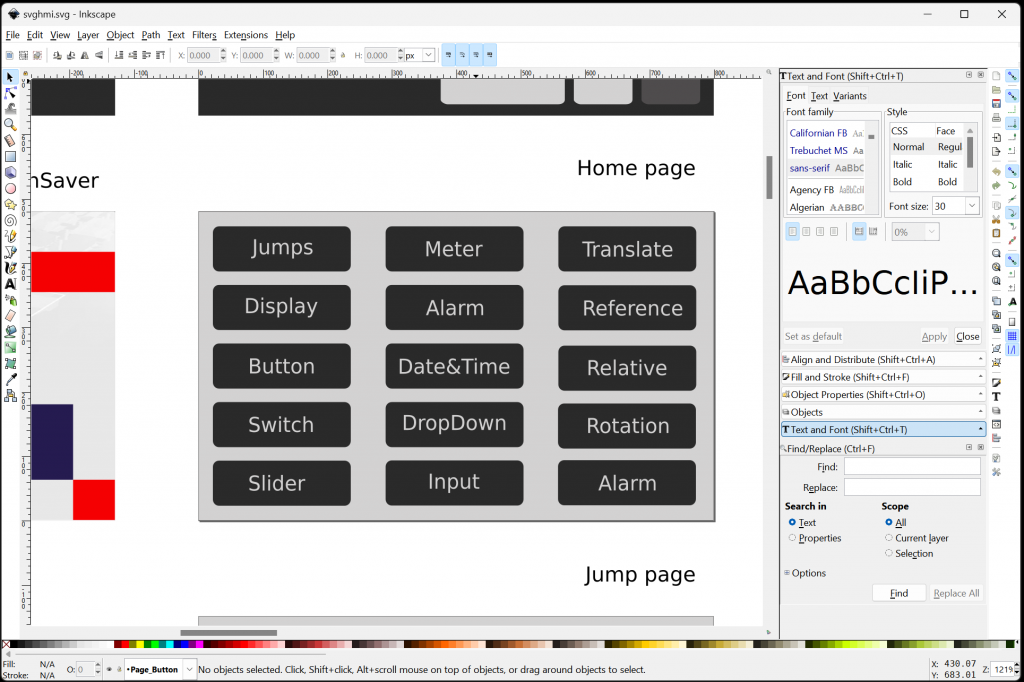This screenshot has height=682, width=1024.
Task: Click Raise selection to top icon
Action: coord(160,56)
